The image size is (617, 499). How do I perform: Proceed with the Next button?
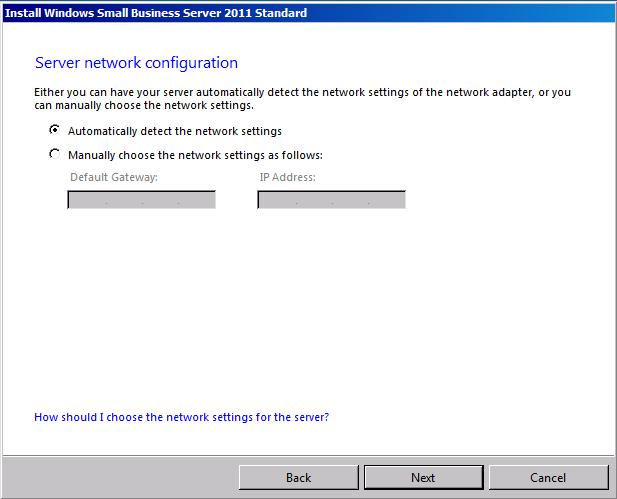(x=423, y=478)
